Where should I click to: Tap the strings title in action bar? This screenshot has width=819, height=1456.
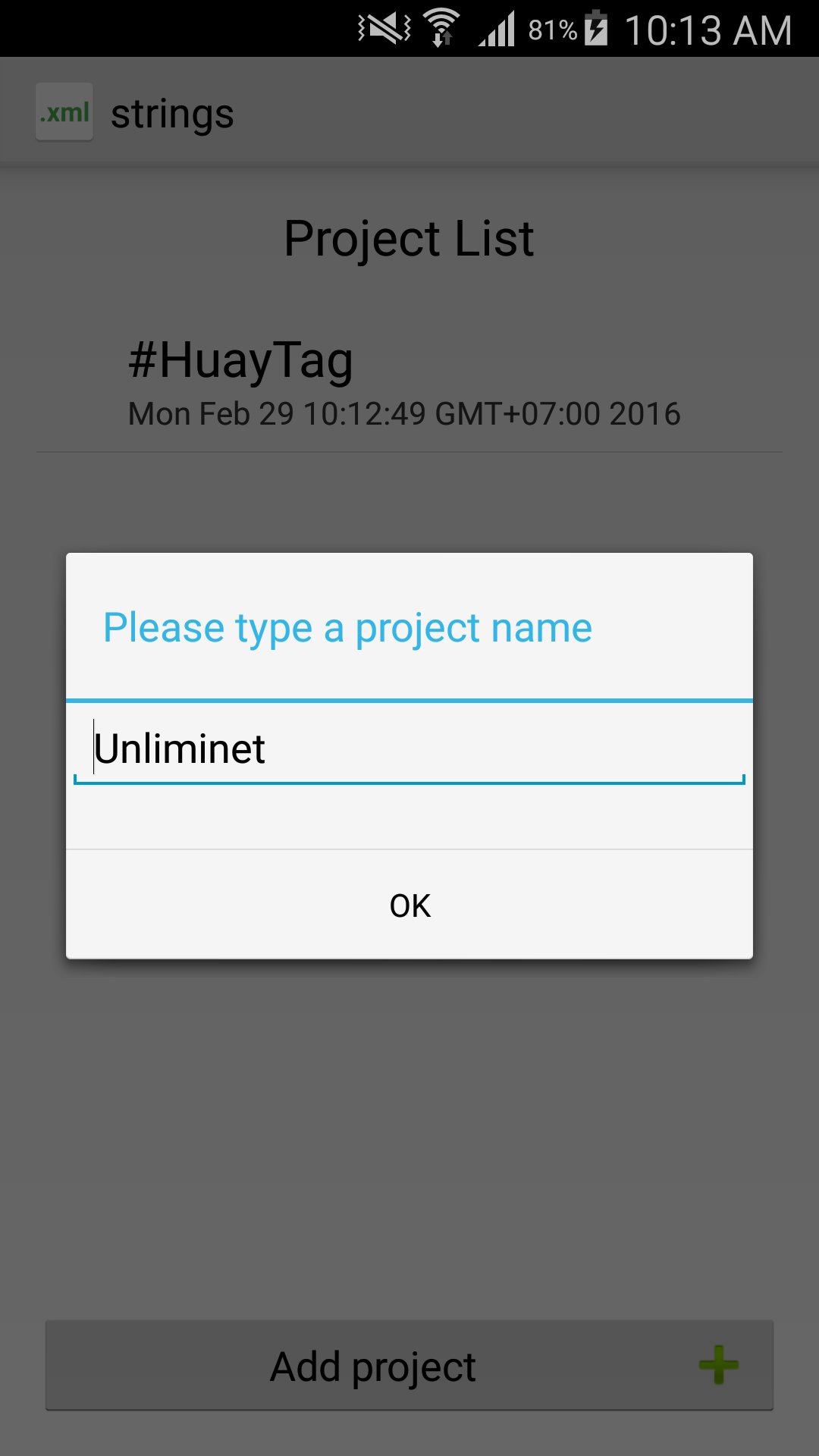tap(172, 115)
